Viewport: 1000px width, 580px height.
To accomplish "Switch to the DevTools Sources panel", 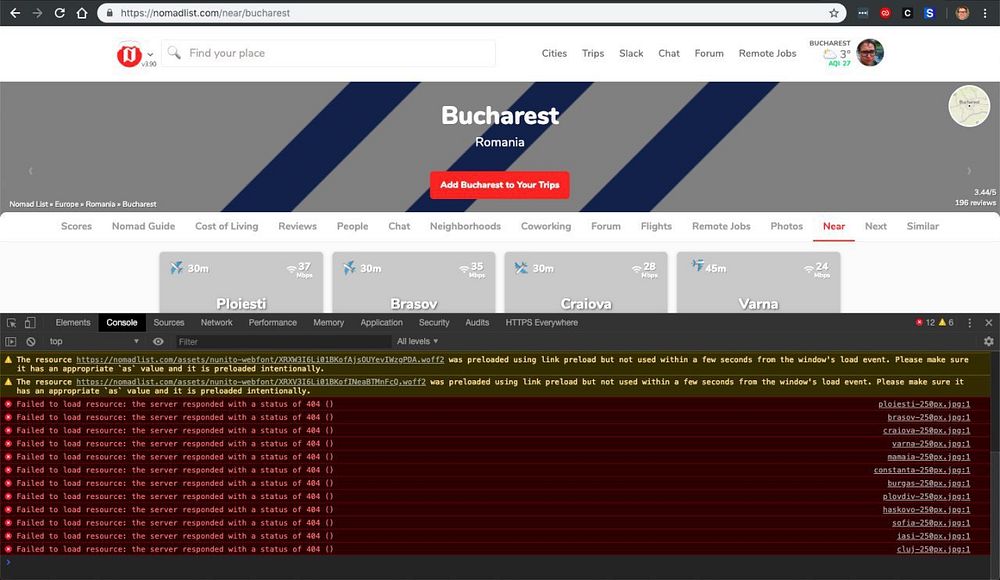I will click(168, 323).
